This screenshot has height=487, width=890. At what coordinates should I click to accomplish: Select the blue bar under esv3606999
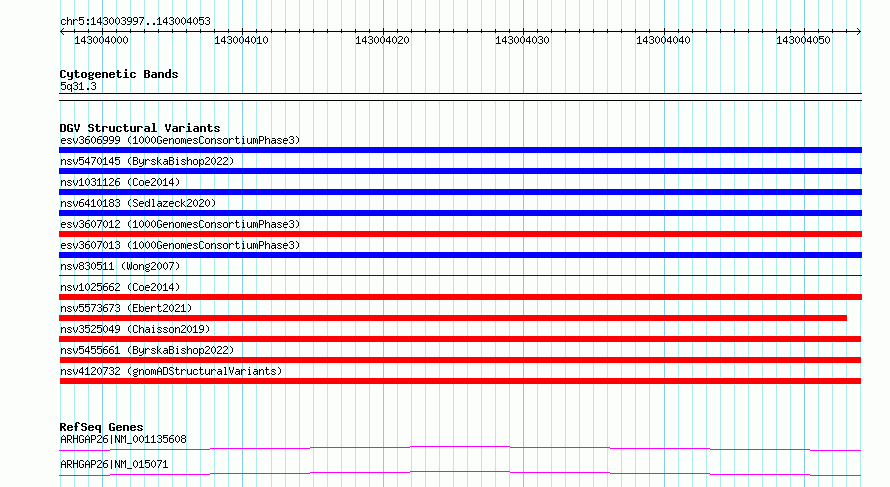(460, 150)
